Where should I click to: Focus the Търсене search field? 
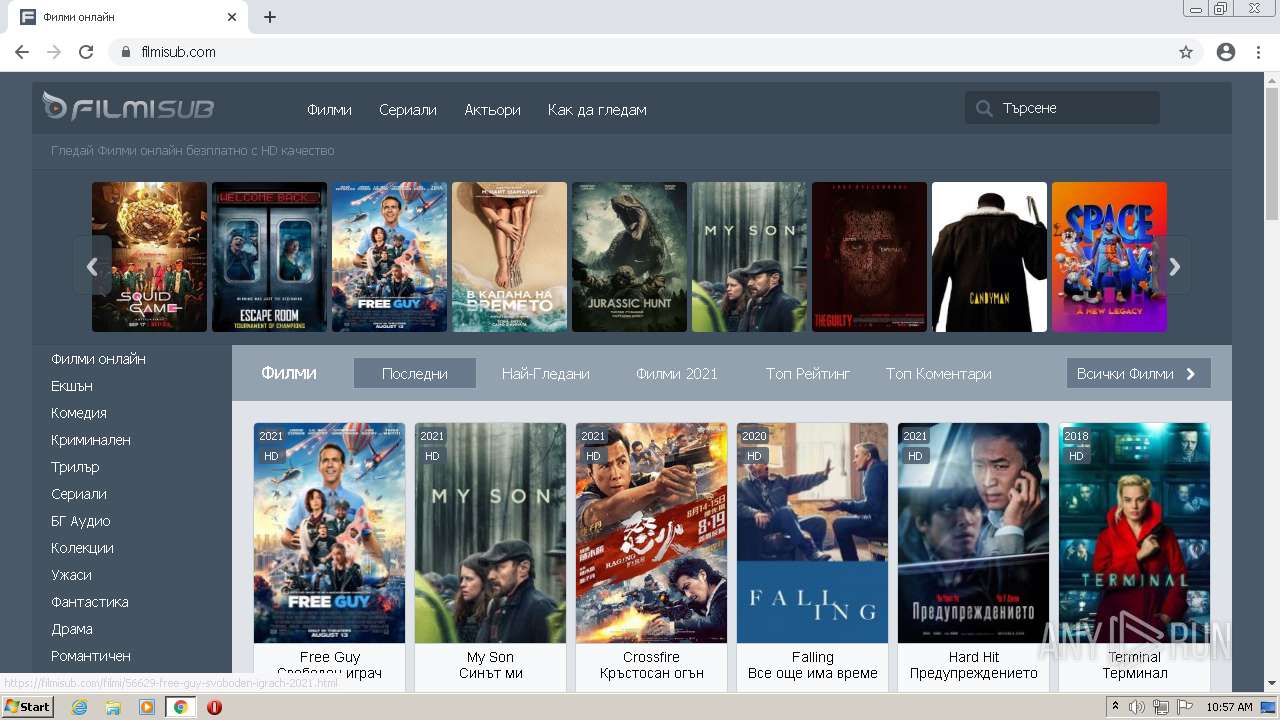click(1062, 108)
